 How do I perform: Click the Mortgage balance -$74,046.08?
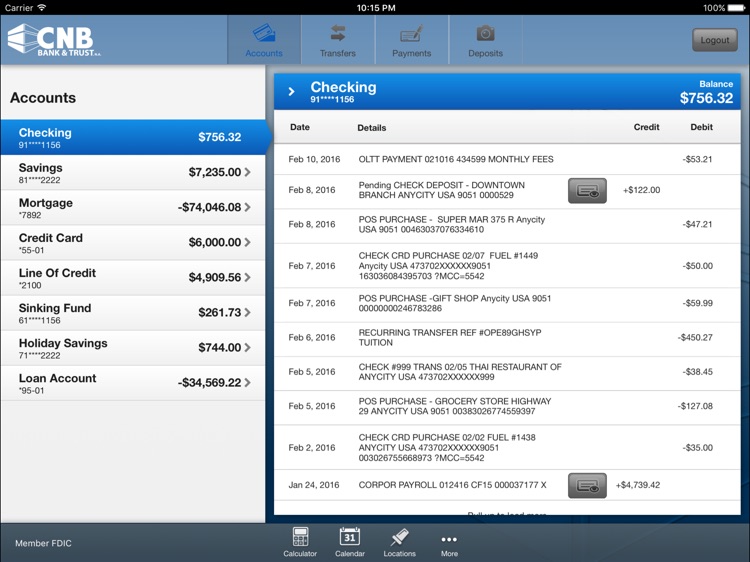coord(209,207)
